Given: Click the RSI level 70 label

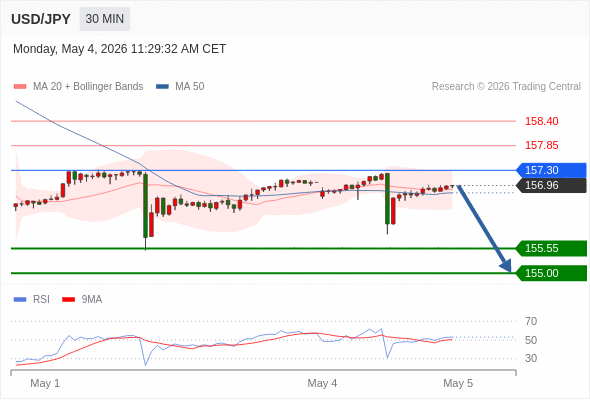Looking at the screenshot, I should pyautogui.click(x=531, y=321).
